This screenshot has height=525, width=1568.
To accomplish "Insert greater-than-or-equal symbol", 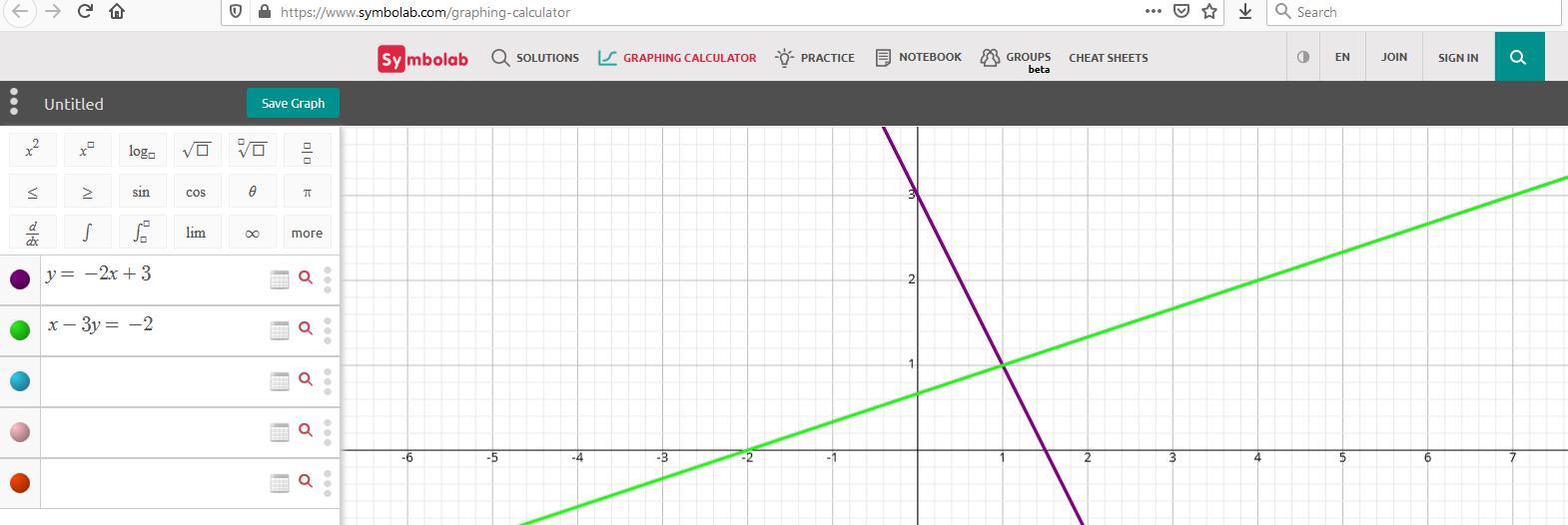I will [87, 192].
